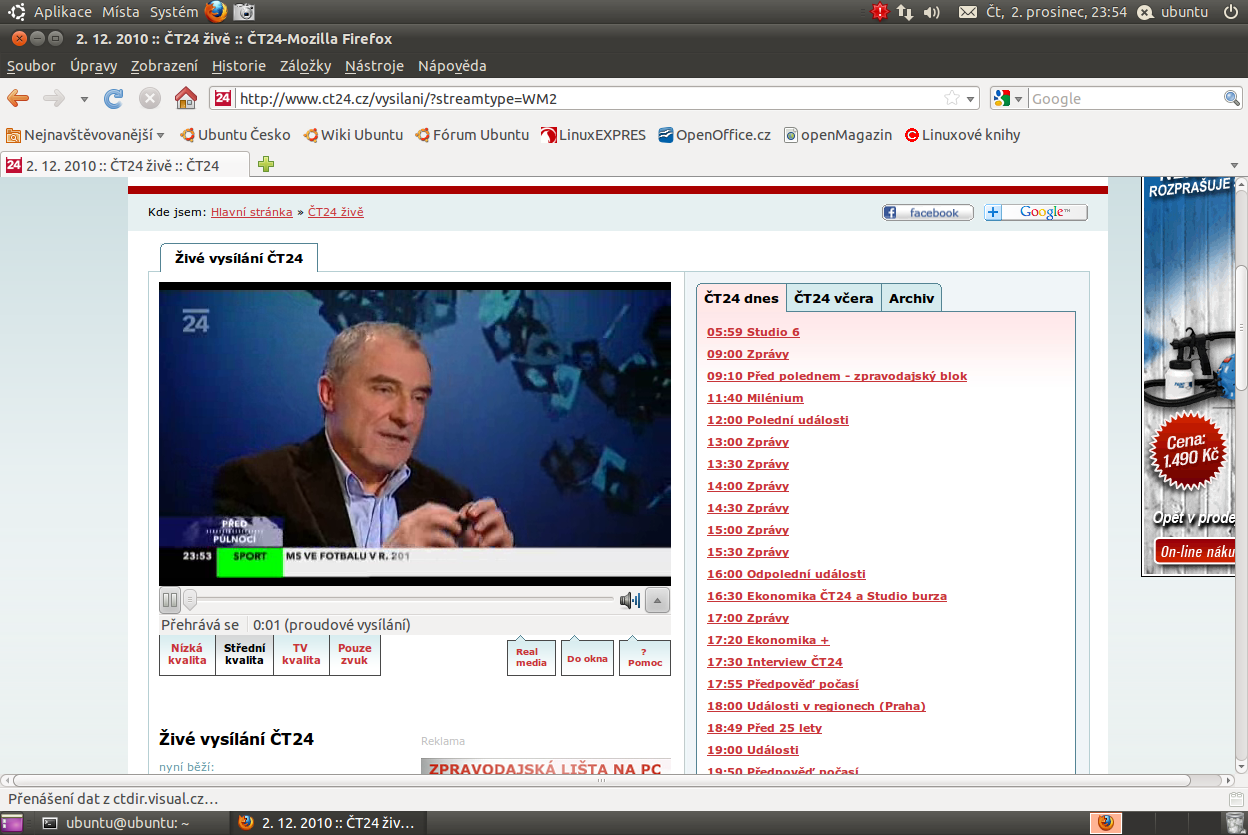Open the 12:00 Polední události link
The height and width of the screenshot is (835, 1248).
(x=778, y=420)
